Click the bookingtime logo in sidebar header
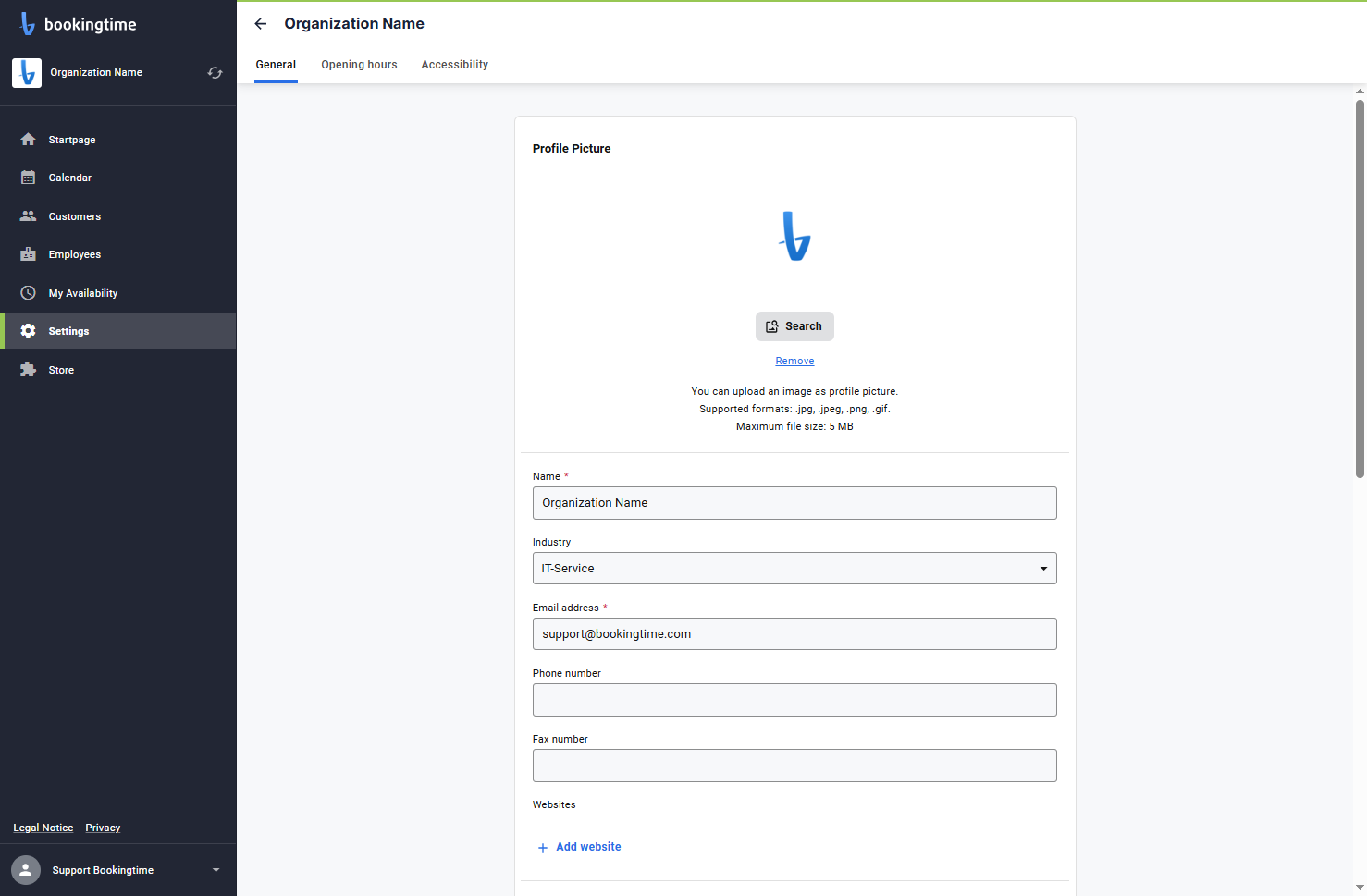This screenshot has height=896, width=1367. point(78,24)
